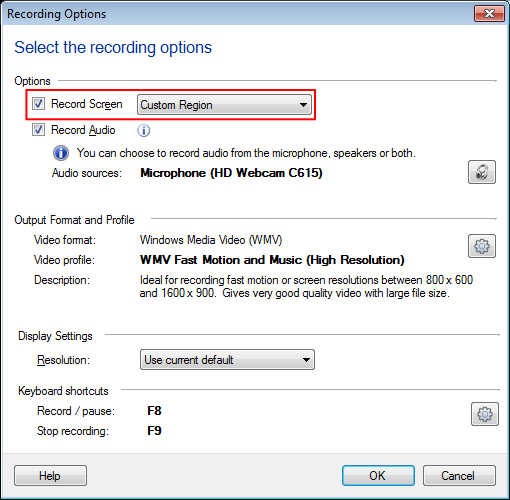Viewport: 510px width, 500px height.
Task: Click the Cancel button
Action: point(459,476)
